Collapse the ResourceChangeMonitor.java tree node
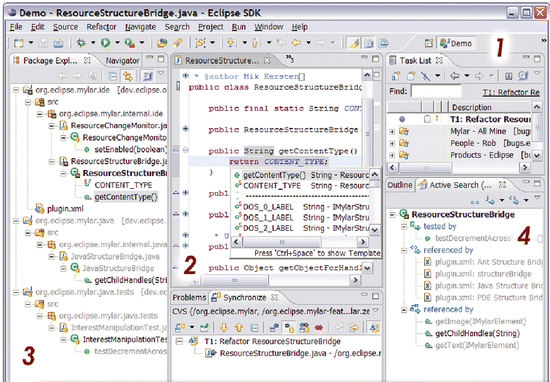This screenshot has height=382, width=550. pyautogui.click(x=52, y=126)
